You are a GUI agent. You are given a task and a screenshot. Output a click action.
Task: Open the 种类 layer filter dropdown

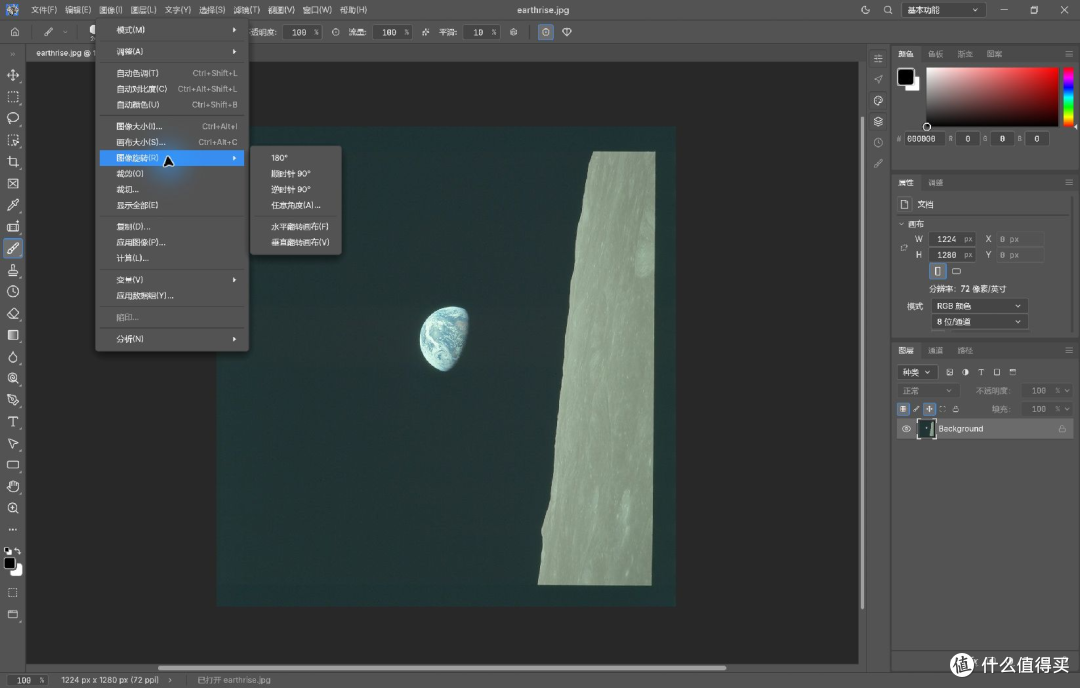[917, 372]
